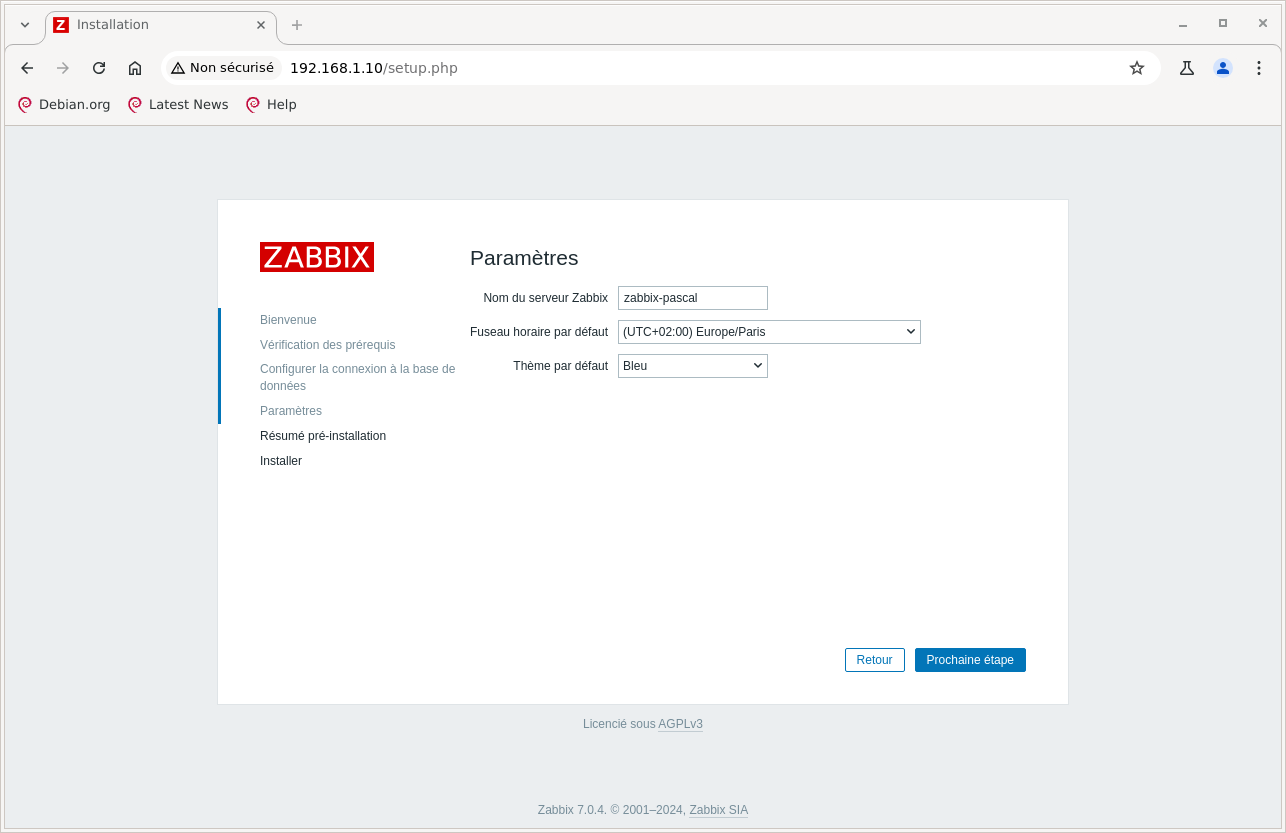1286x833 pixels.
Task: Go to the browser home page
Action: 135,68
